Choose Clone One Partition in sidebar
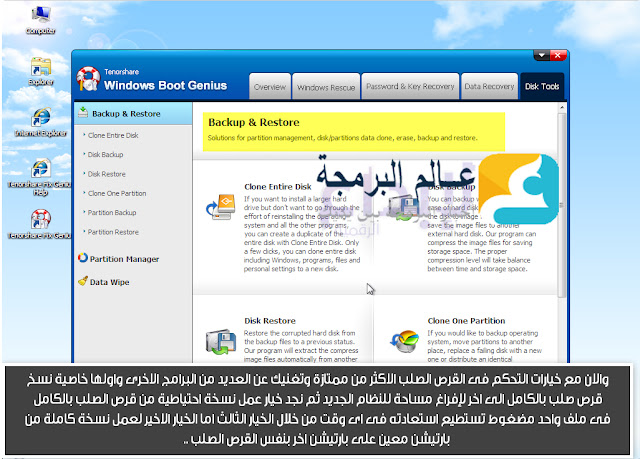This screenshot has width=640, height=459. [x=117, y=193]
